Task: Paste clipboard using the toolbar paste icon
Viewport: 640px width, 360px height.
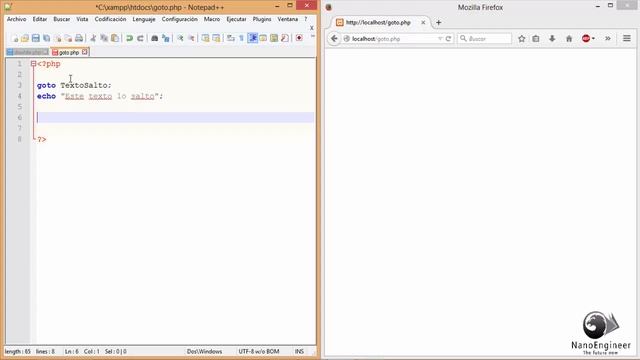Action: pos(115,38)
